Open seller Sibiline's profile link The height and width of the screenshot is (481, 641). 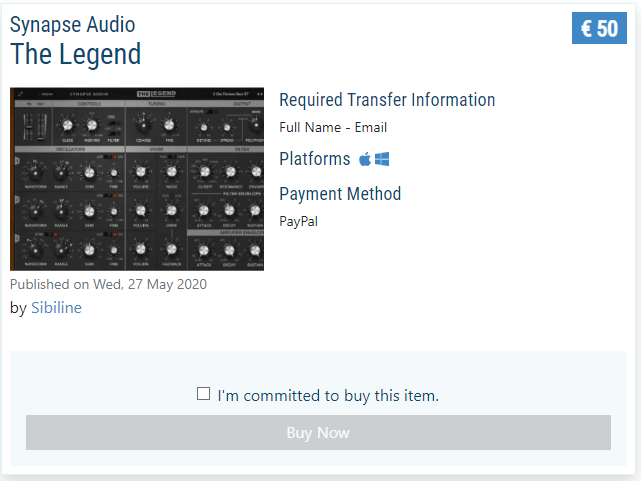(x=56, y=308)
